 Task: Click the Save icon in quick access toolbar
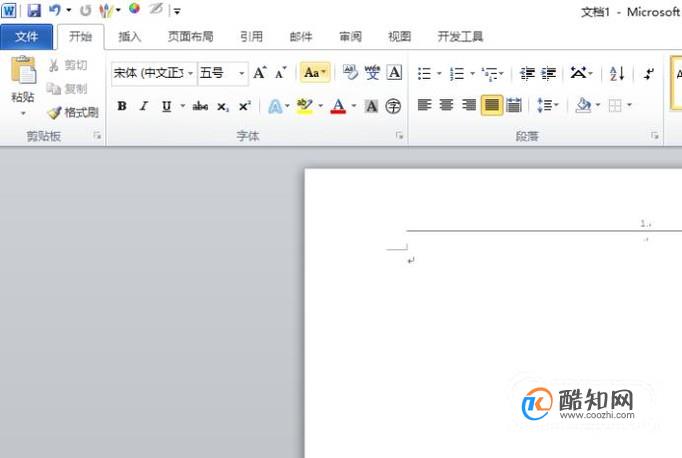(x=33, y=10)
